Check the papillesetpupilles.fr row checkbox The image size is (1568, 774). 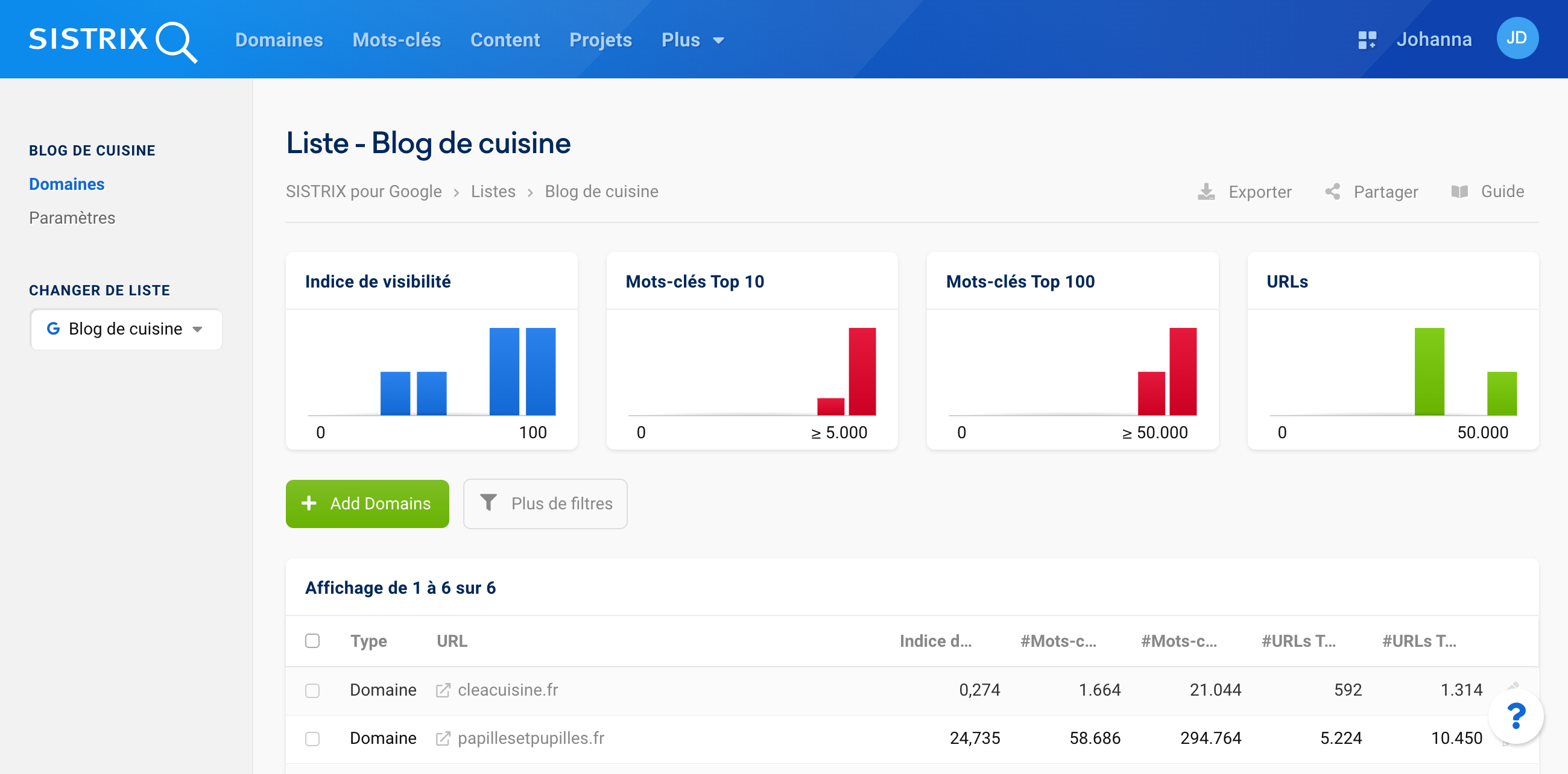pos(312,738)
